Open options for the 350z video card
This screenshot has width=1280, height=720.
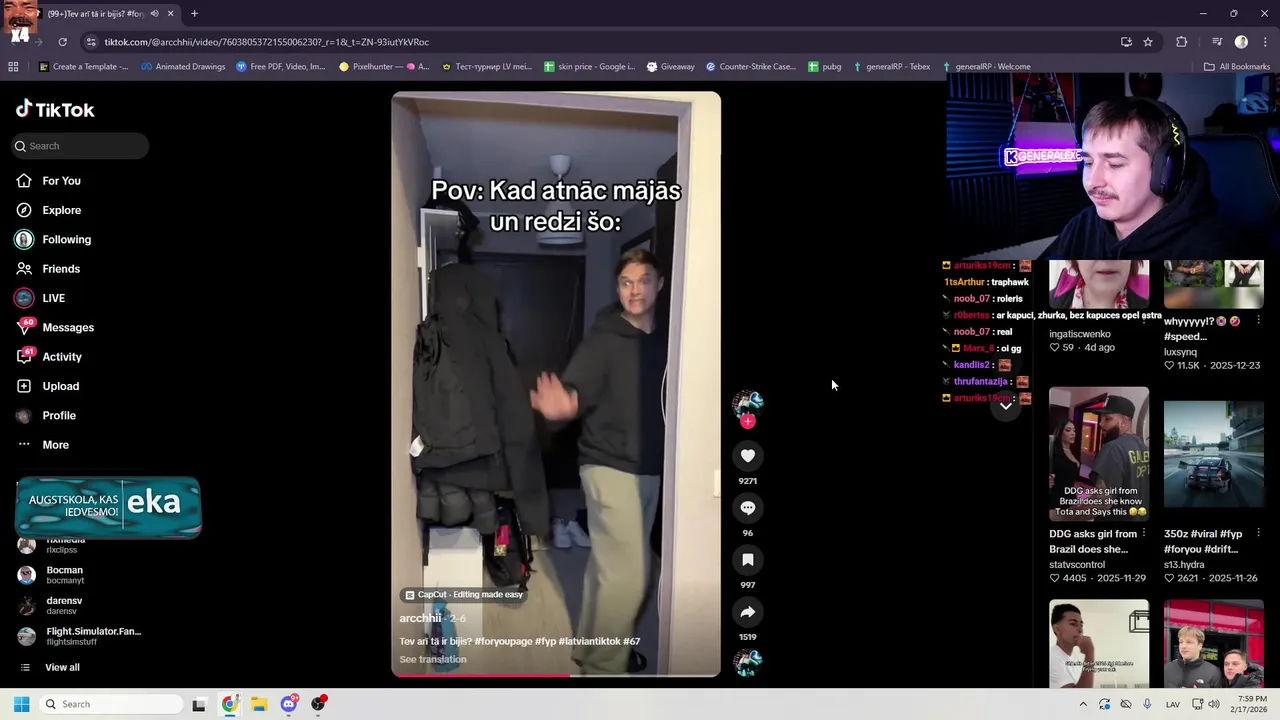click(1258, 533)
